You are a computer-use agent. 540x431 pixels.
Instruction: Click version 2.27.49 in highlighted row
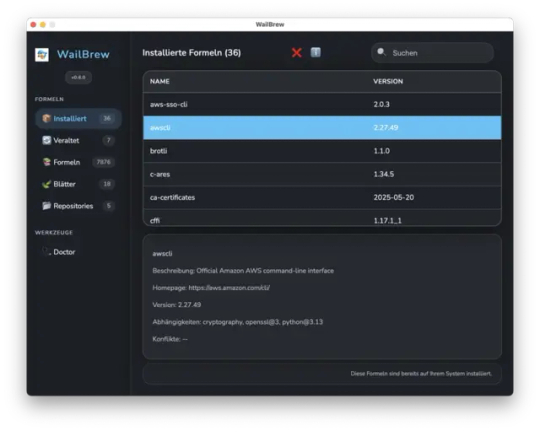386,127
